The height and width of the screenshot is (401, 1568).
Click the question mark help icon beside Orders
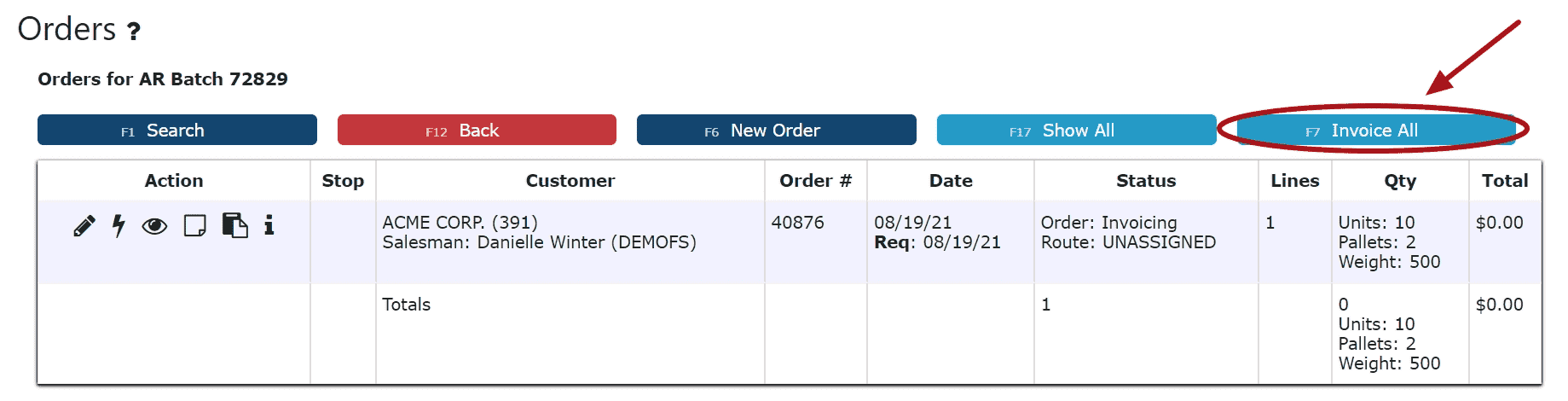pyautogui.click(x=134, y=32)
